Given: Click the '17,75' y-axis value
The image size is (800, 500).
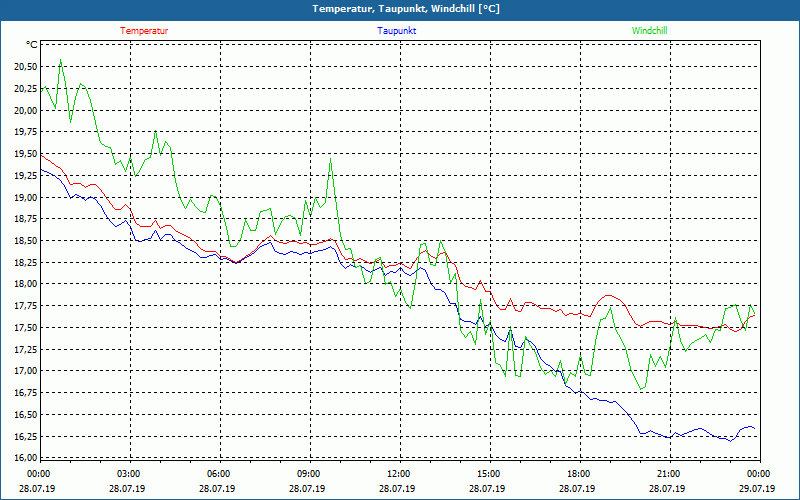Looking at the screenshot, I should pyautogui.click(x=26, y=306).
